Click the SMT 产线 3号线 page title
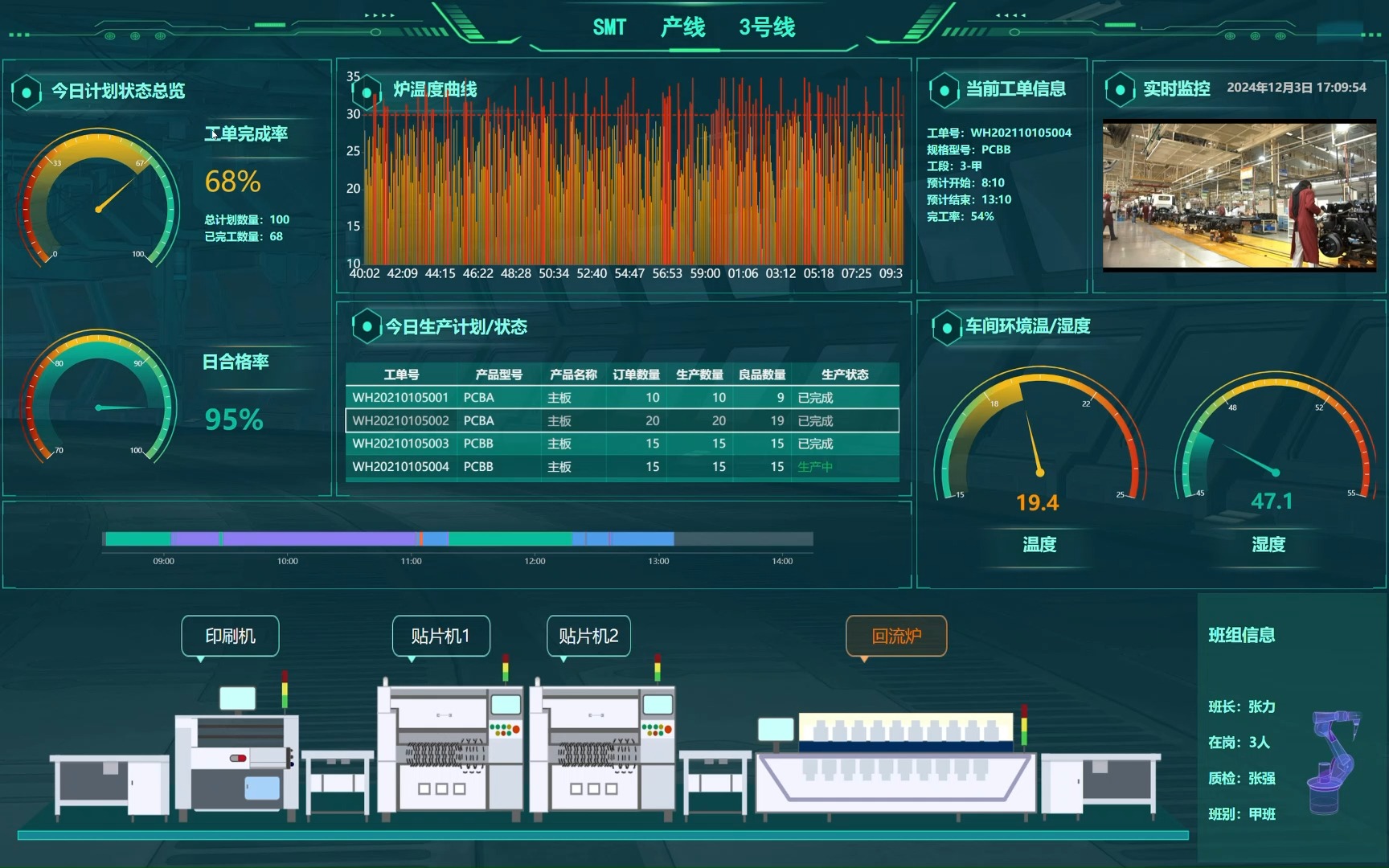 pos(694,27)
